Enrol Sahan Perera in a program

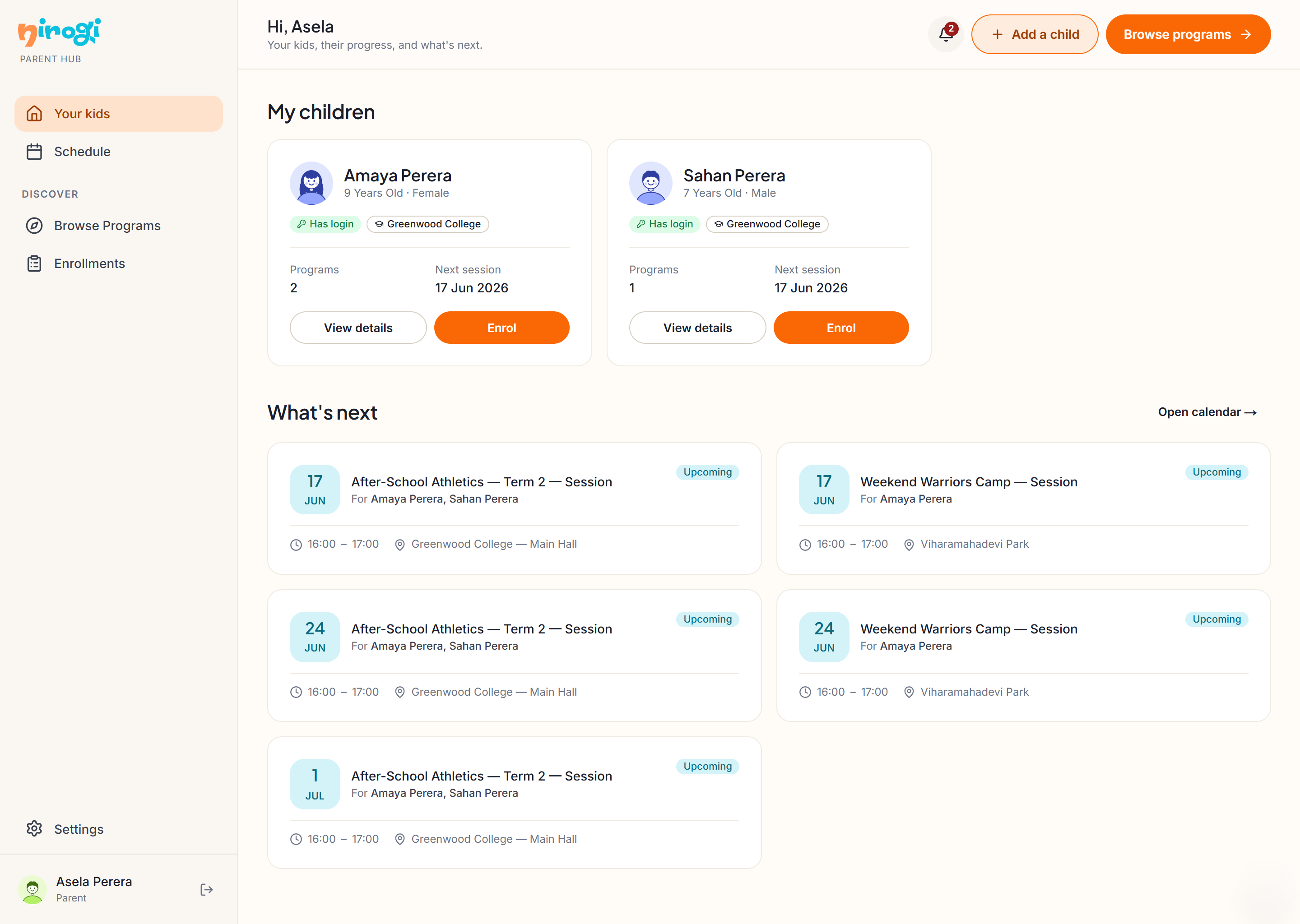click(840, 328)
